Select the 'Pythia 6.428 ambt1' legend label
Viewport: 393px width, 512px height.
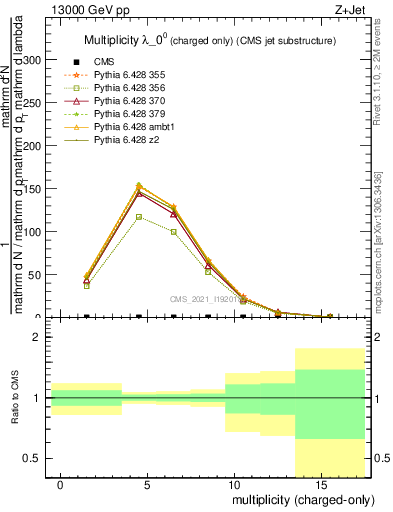coord(134,127)
